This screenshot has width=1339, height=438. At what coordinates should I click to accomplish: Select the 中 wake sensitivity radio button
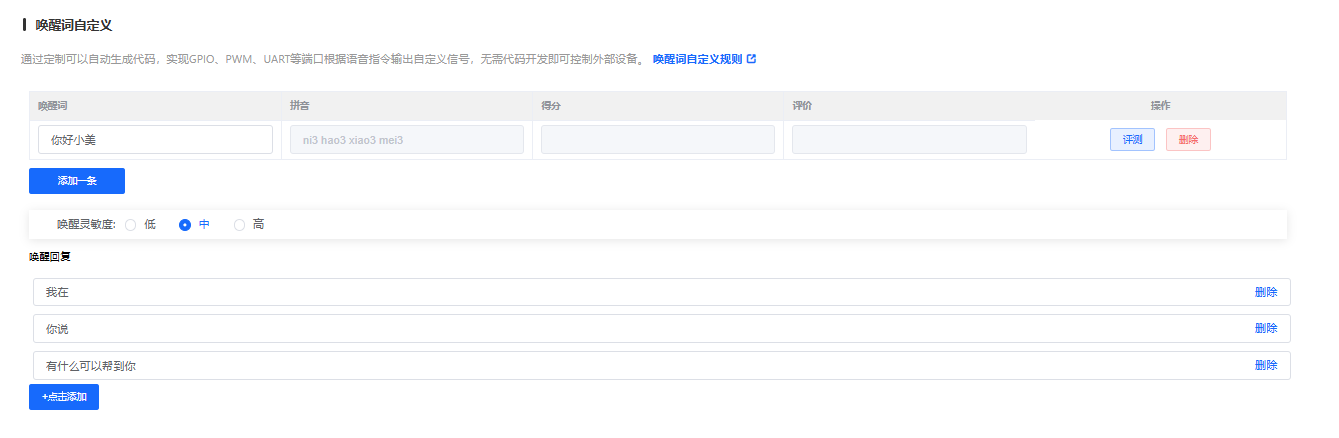185,225
